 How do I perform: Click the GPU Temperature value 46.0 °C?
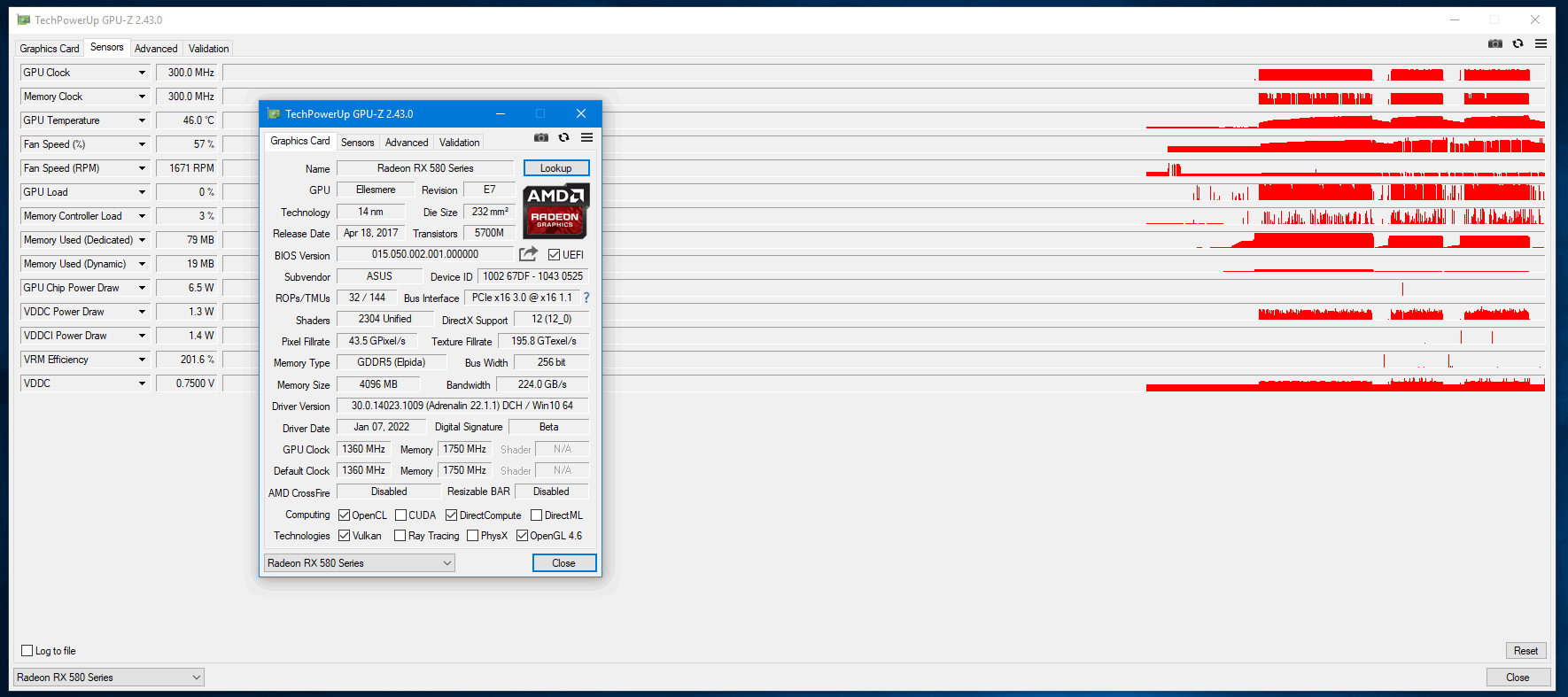pyautogui.click(x=186, y=120)
